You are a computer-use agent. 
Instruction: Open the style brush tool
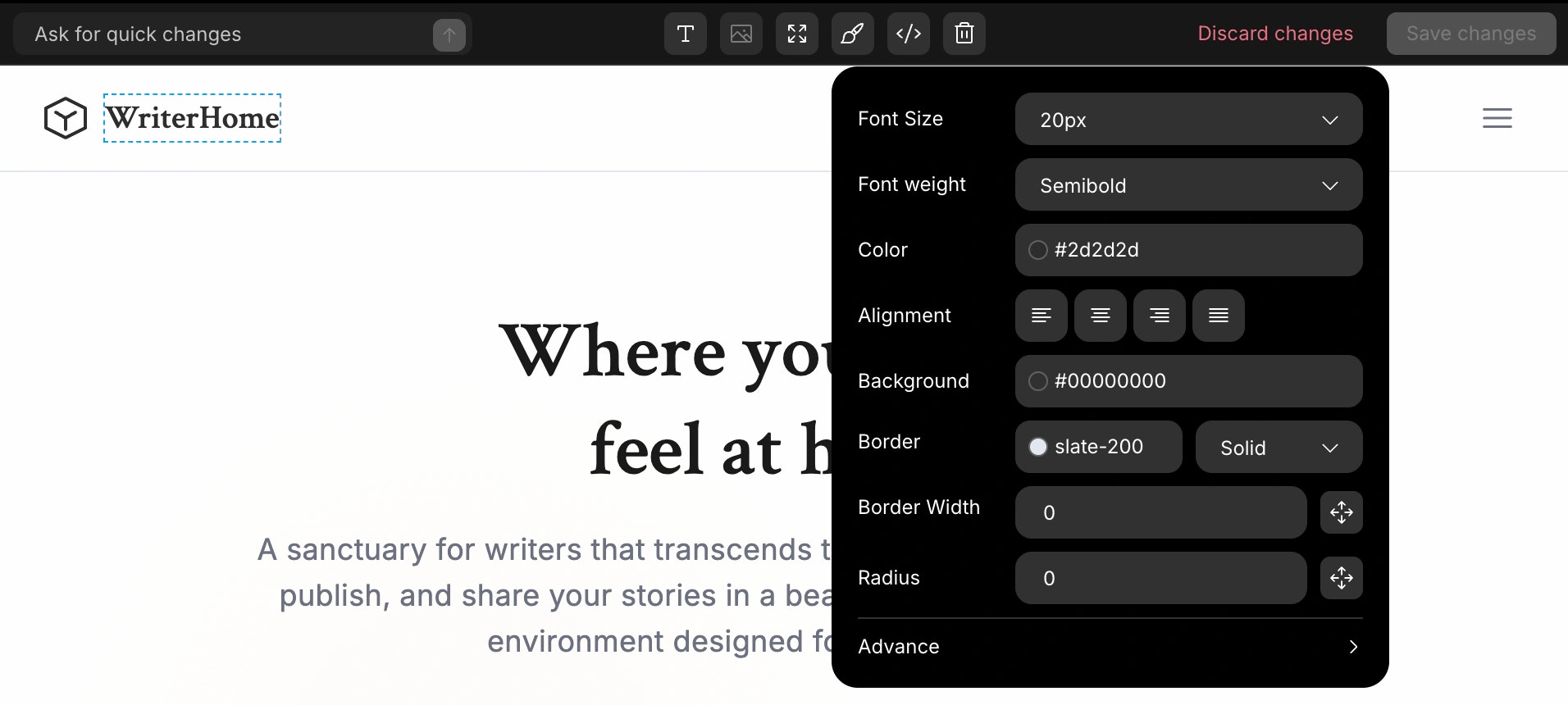(x=853, y=34)
